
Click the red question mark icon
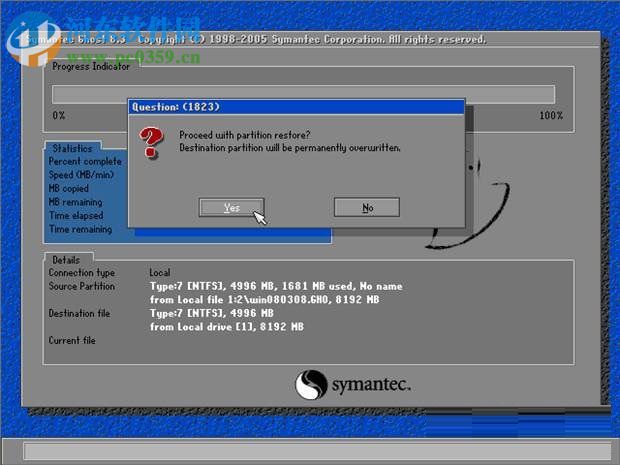tap(151, 143)
